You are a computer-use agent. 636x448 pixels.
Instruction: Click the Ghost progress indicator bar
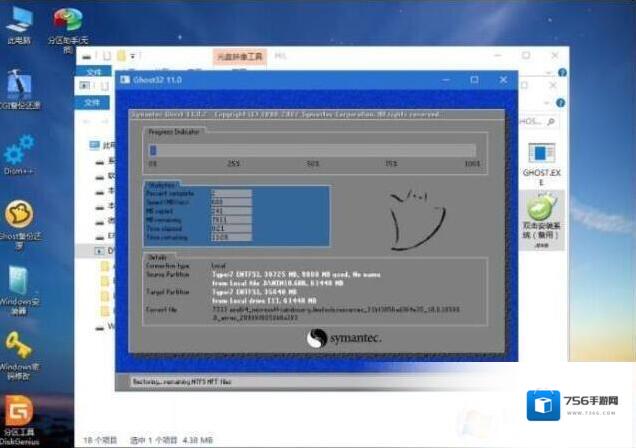(314, 150)
